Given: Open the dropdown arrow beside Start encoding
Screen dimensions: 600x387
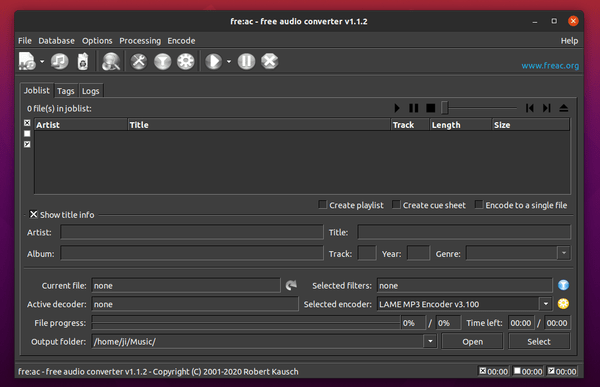Looking at the screenshot, I should click(229, 61).
